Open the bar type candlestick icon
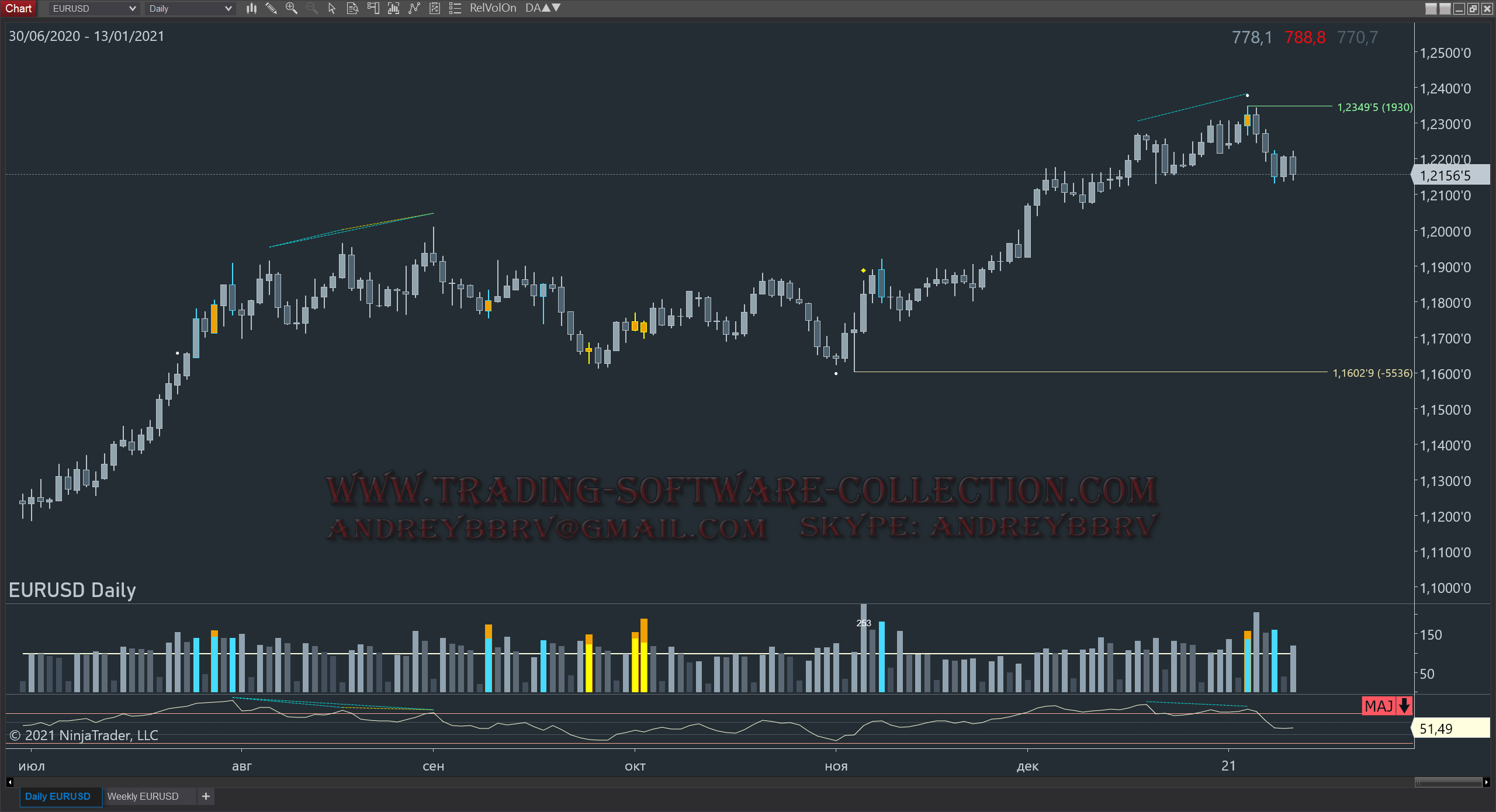The image size is (1496, 812). tap(251, 8)
